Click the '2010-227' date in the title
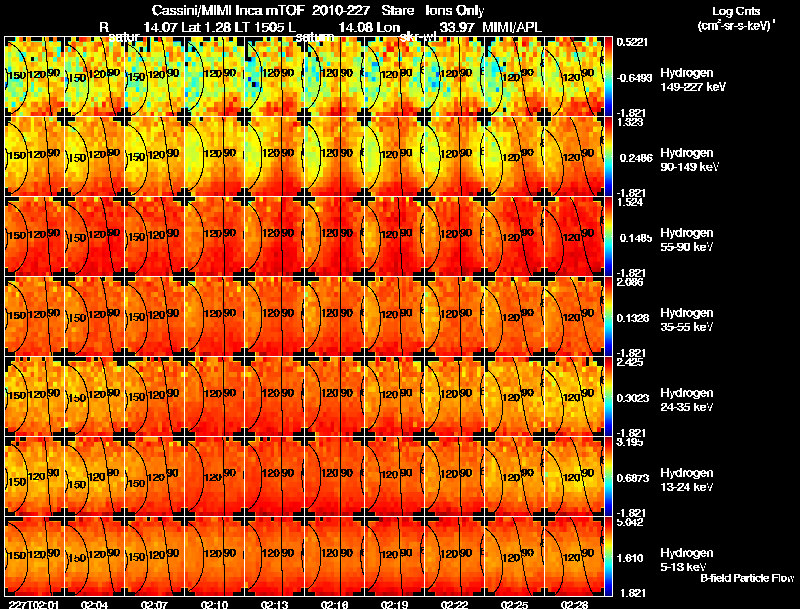The width and height of the screenshot is (800, 609). [341, 11]
